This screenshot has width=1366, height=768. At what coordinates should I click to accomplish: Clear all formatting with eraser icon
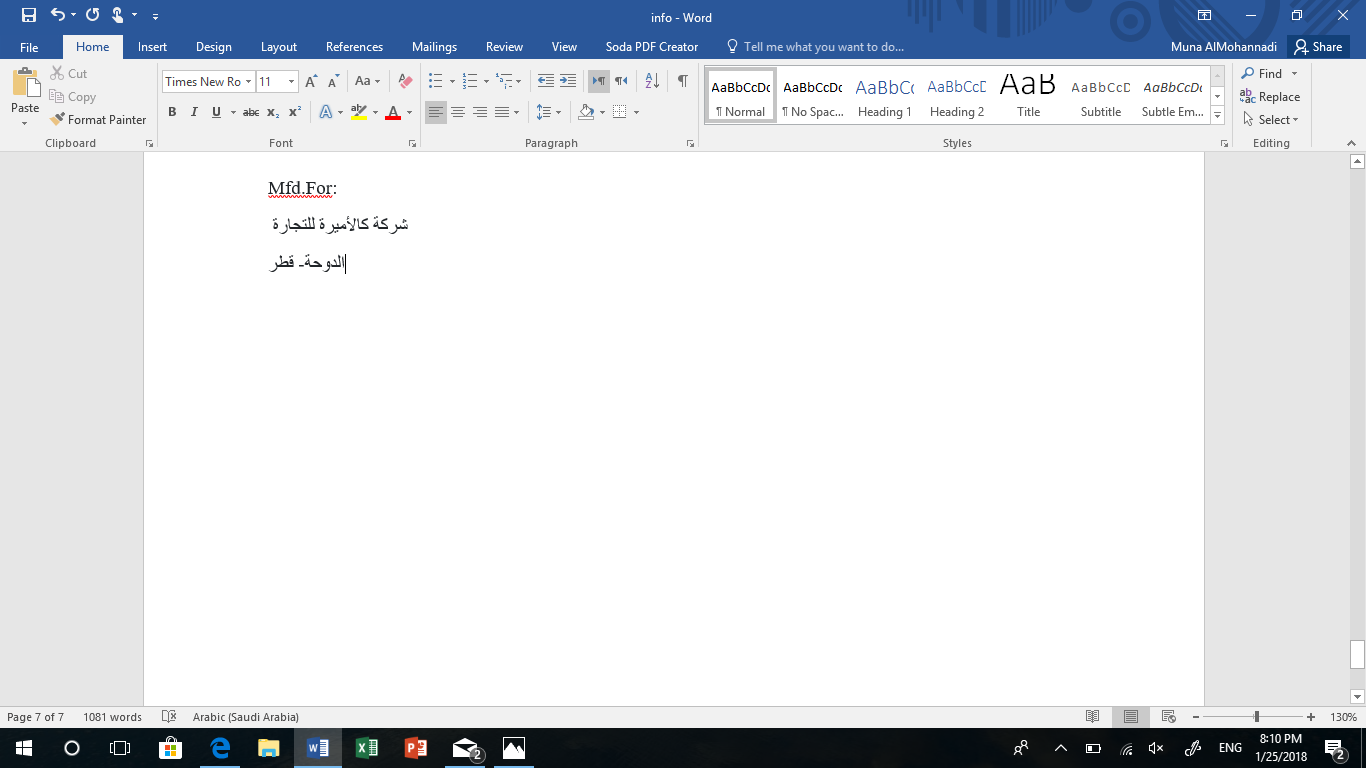(x=405, y=82)
